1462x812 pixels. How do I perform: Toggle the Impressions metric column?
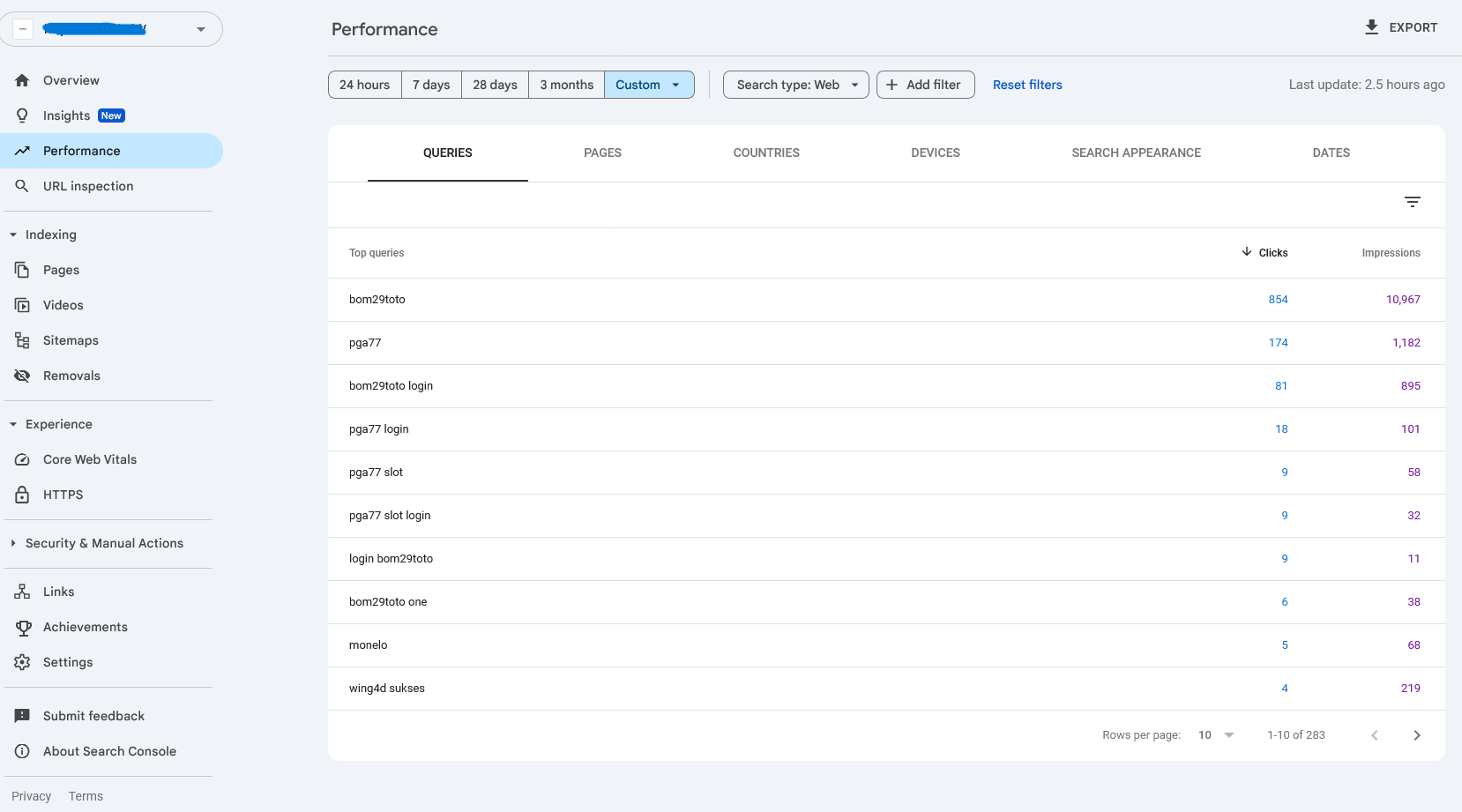1391,252
